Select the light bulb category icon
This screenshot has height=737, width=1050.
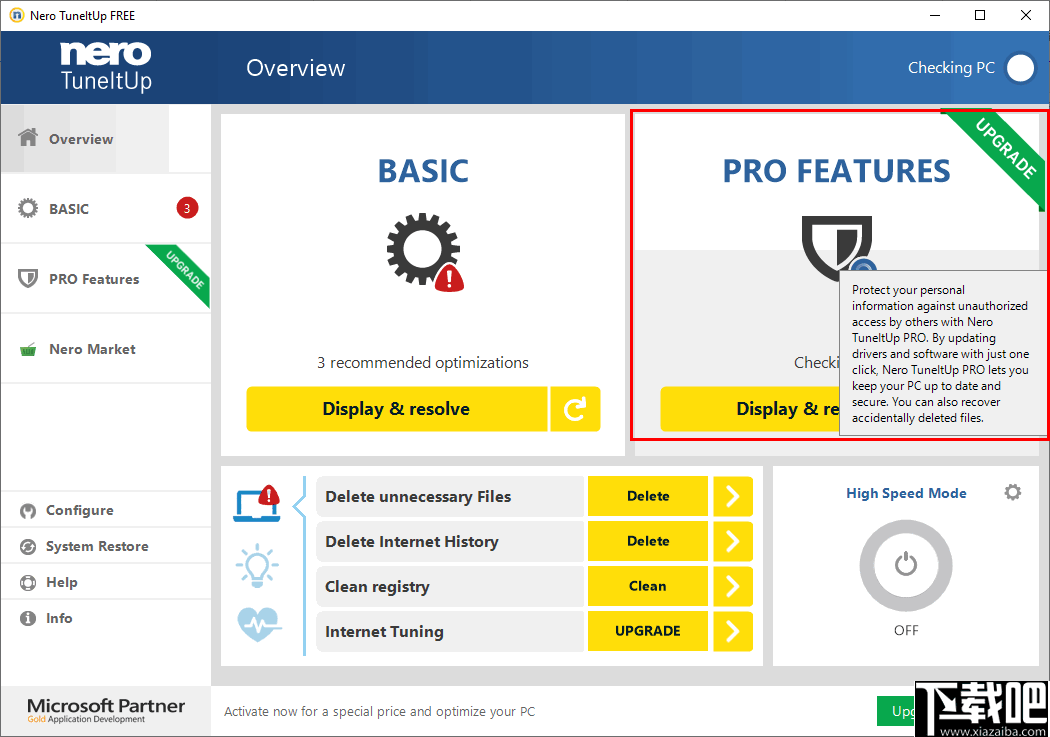pyautogui.click(x=257, y=566)
